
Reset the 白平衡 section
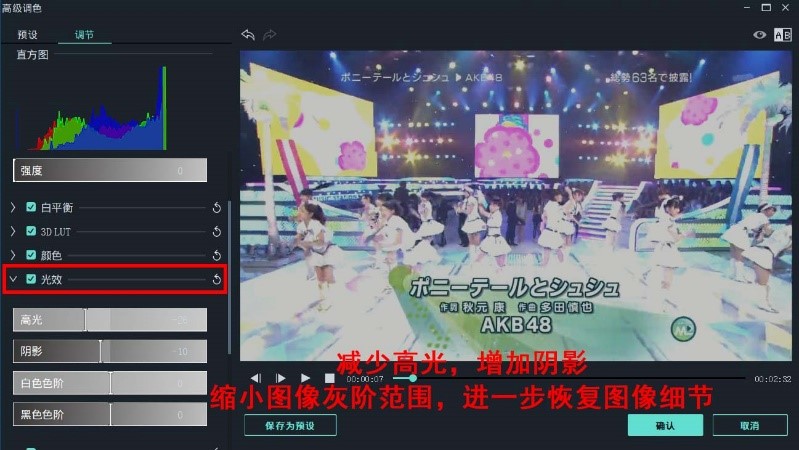(217, 207)
